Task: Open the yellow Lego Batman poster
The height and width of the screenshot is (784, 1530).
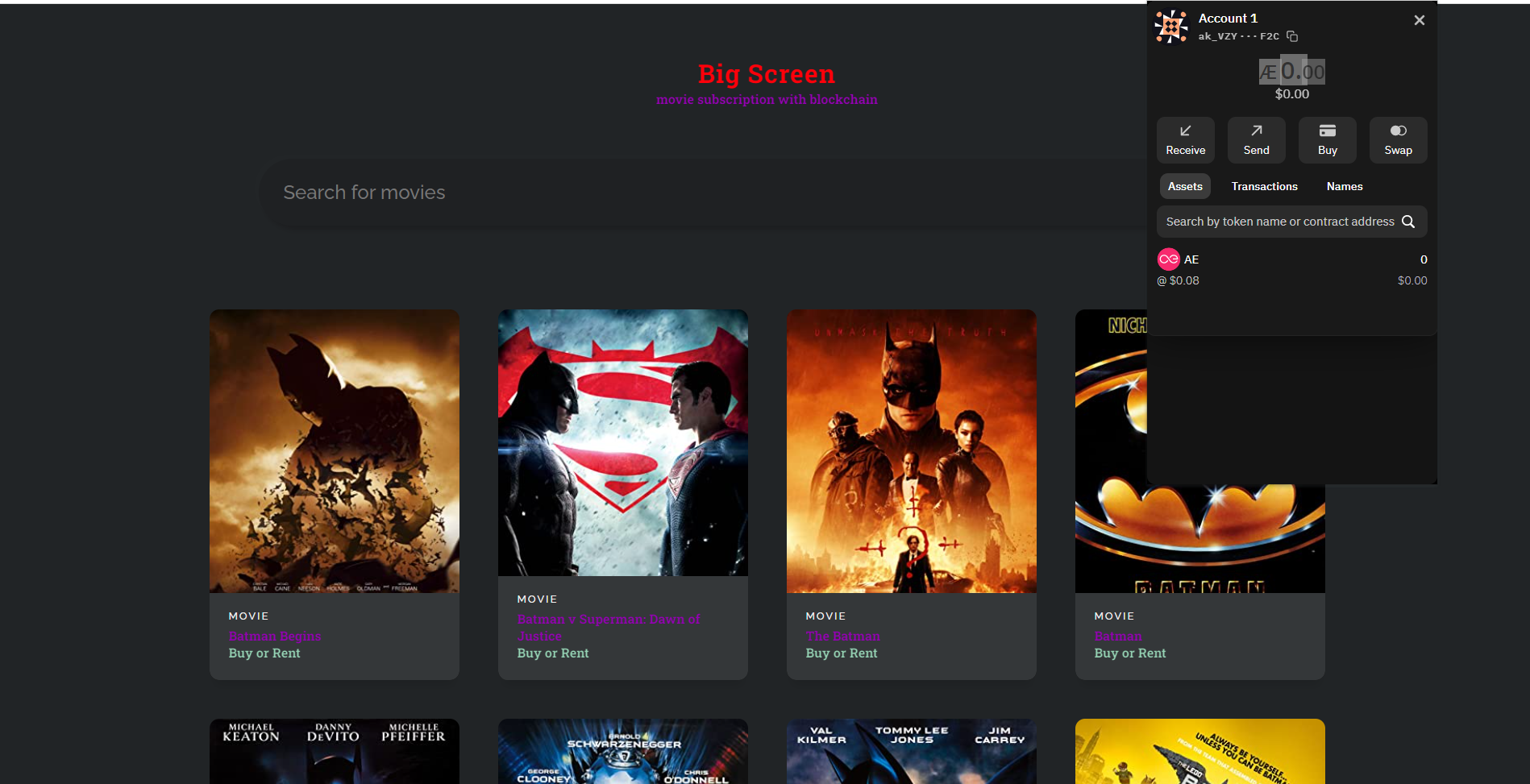Action: point(1200,751)
